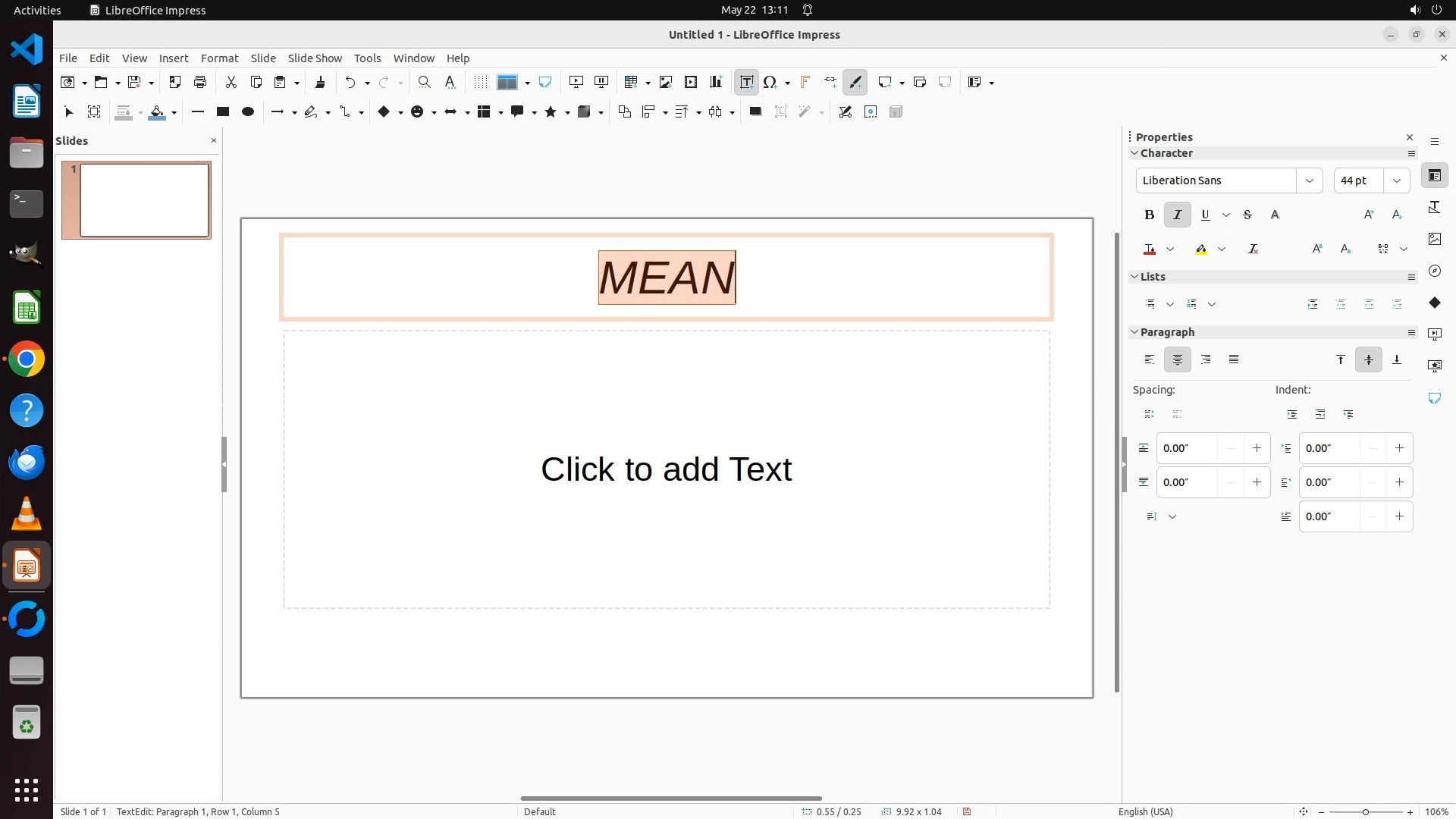Viewport: 1456px width, 819px height.
Task: Open the Gallery sidebar deck icon
Action: [1434, 239]
